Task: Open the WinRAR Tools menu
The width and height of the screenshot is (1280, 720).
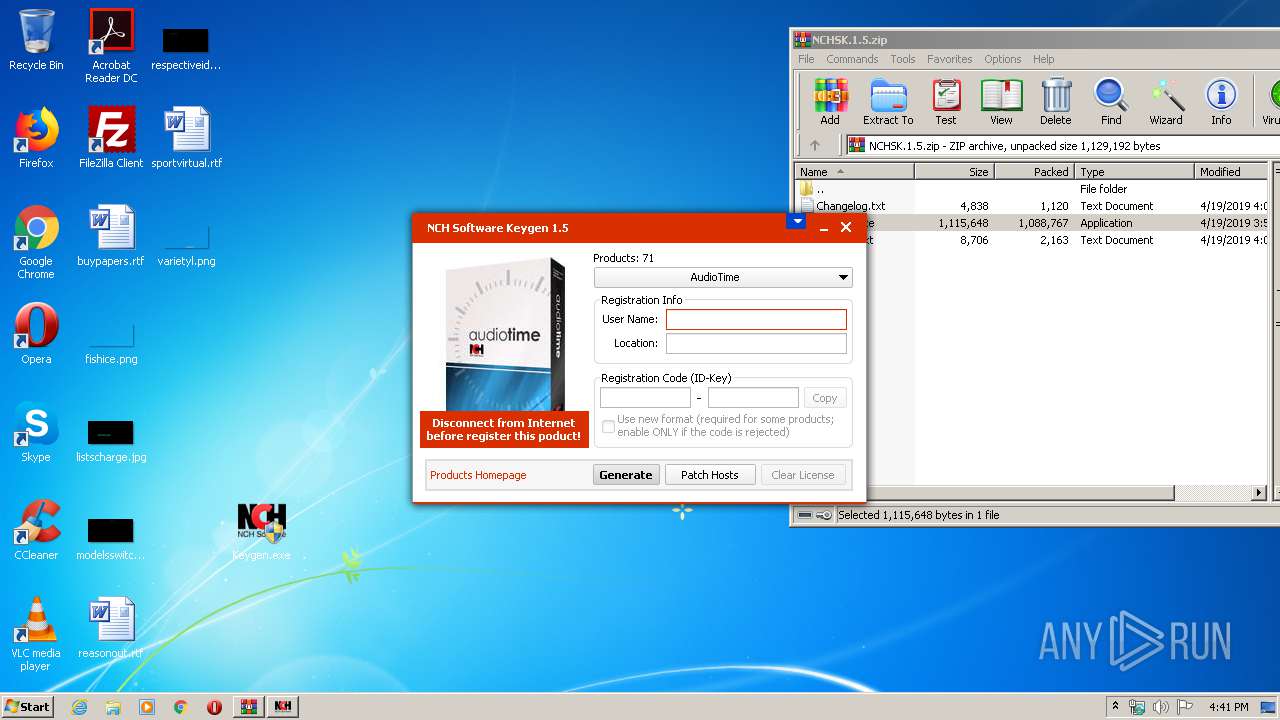Action: 903,59
